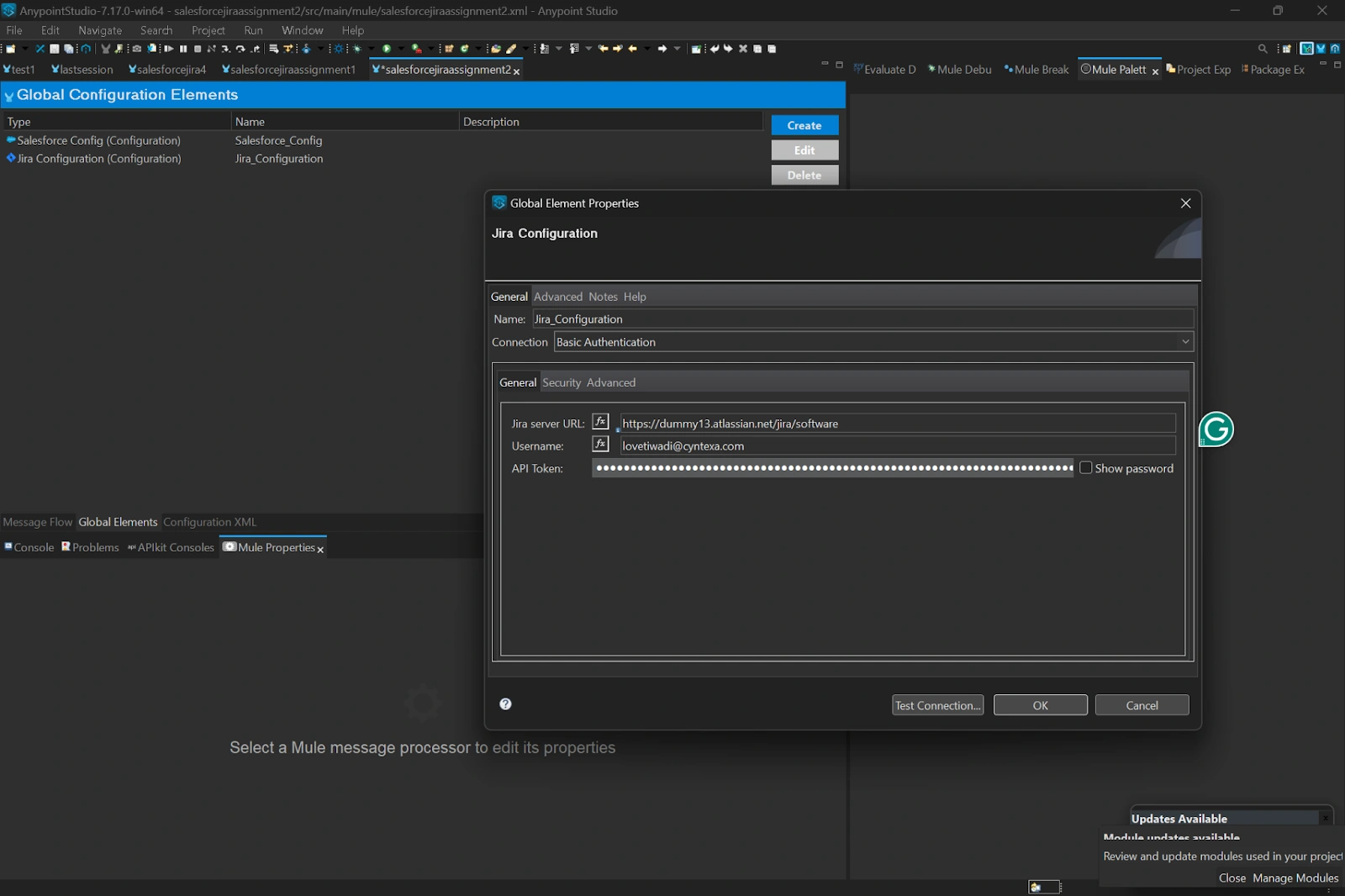This screenshot has width=1345, height=896.
Task: Click the Test Connection button
Action: (x=937, y=704)
